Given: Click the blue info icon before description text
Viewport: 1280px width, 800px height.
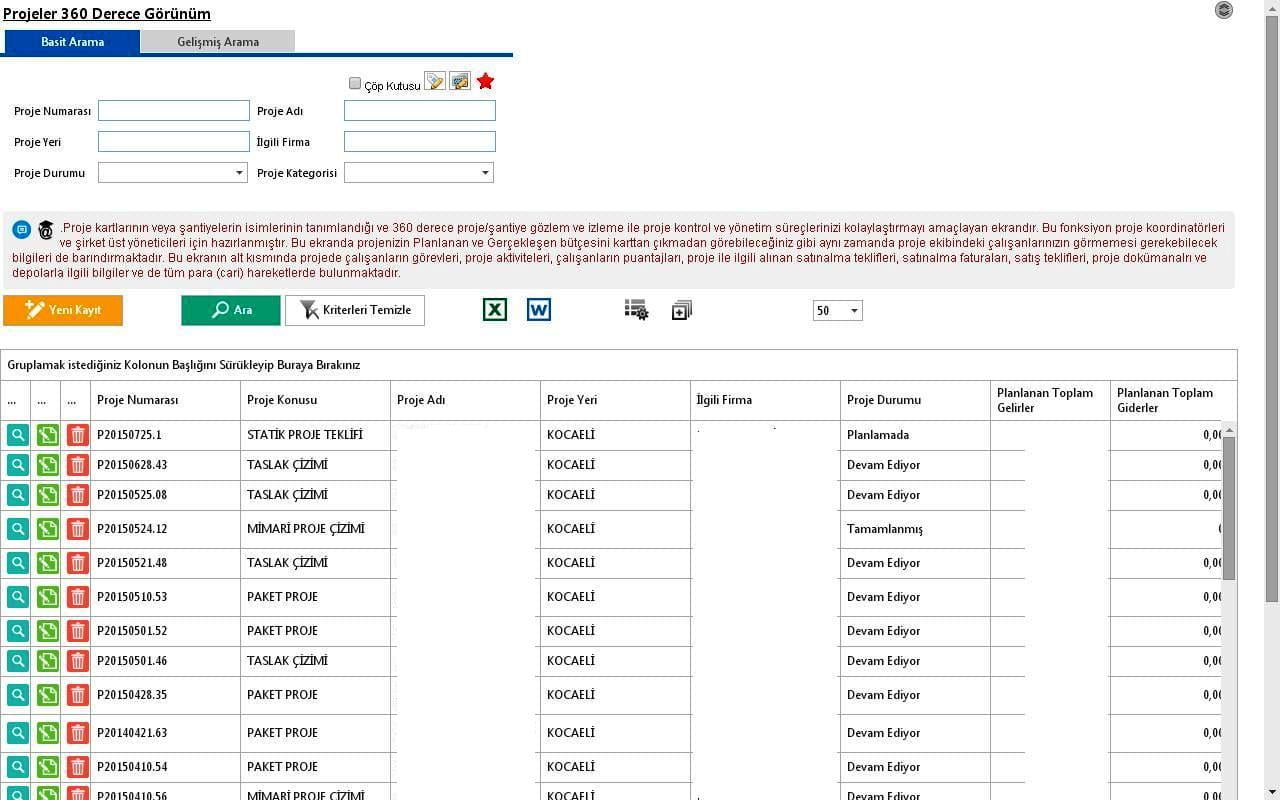Looking at the screenshot, I should 21,230.
